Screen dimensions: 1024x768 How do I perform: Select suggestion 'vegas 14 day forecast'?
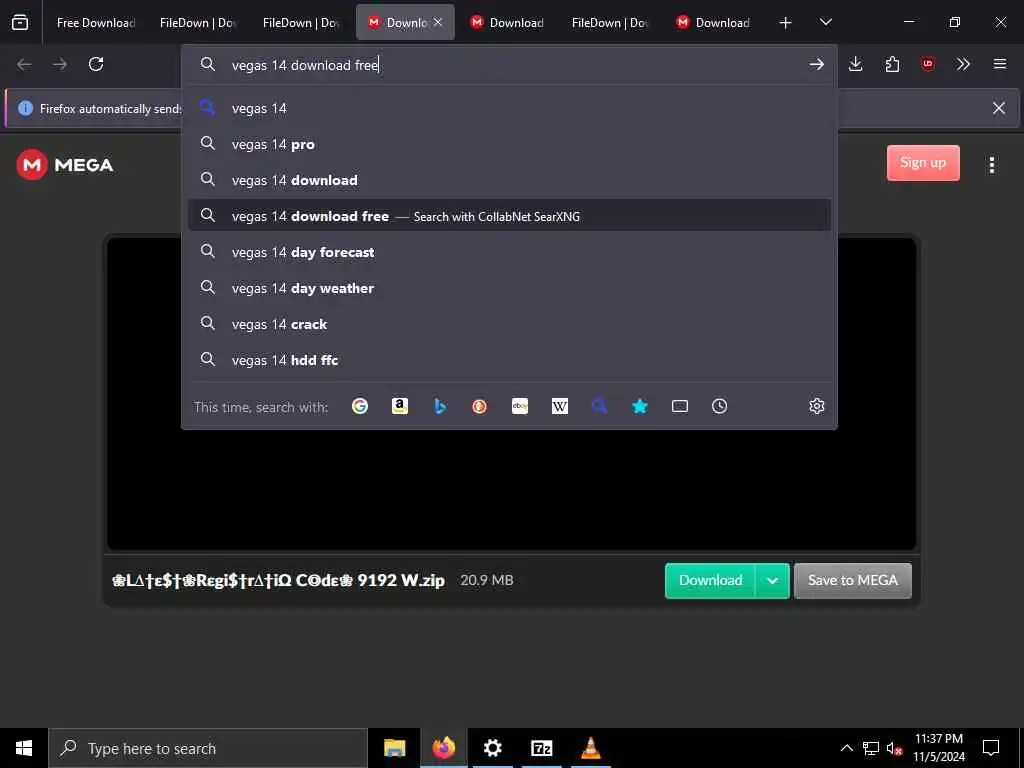coord(509,252)
